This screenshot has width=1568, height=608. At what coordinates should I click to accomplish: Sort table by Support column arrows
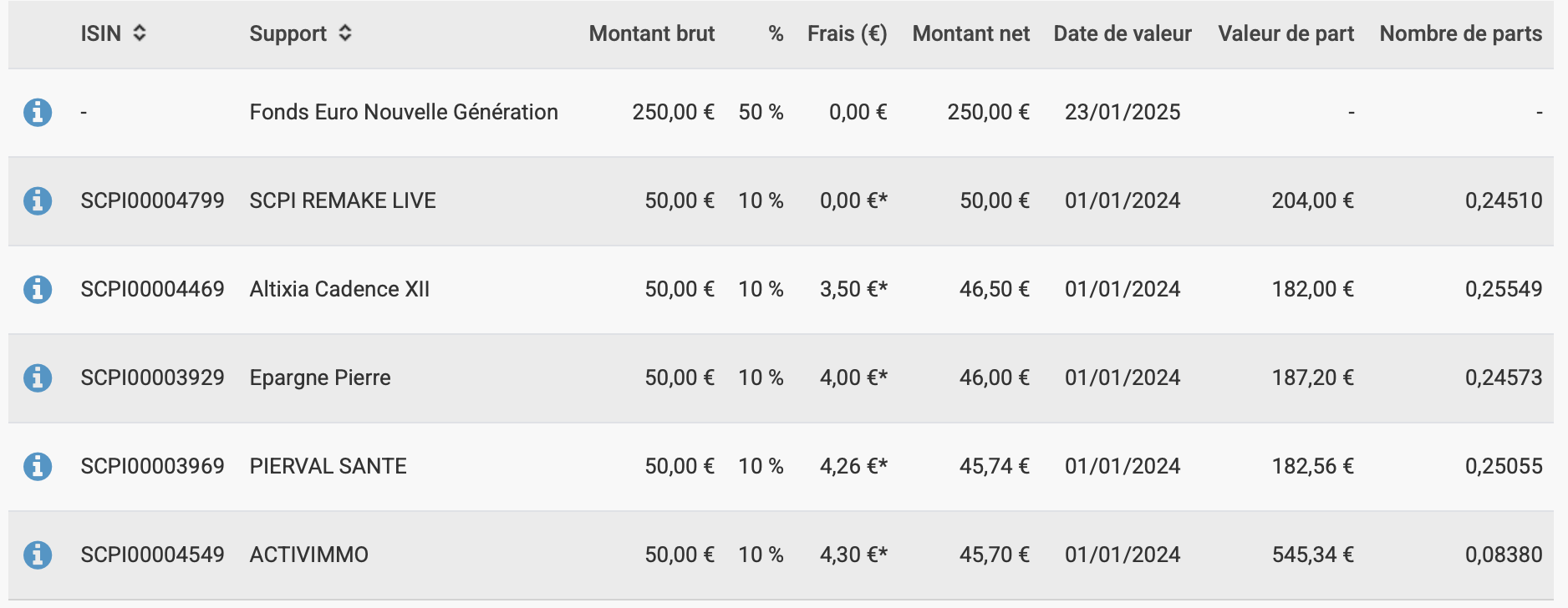coord(345,33)
